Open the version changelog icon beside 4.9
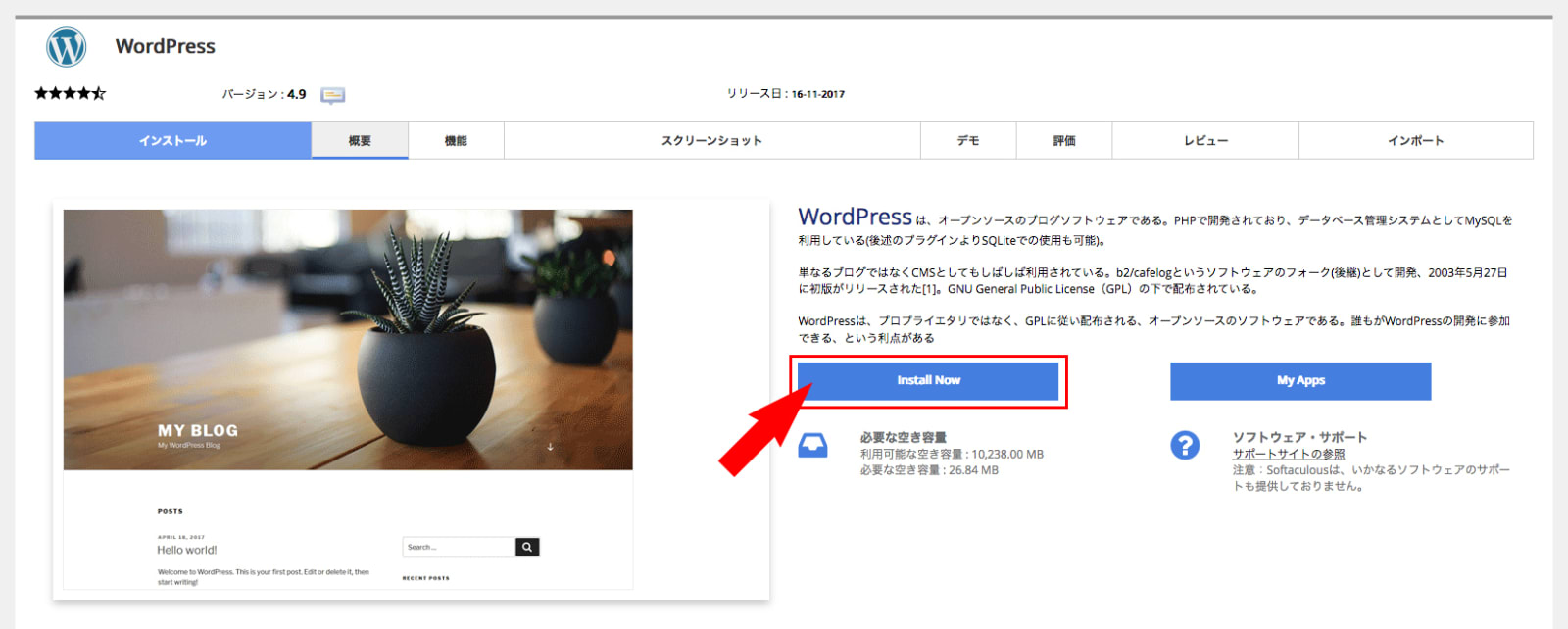The height and width of the screenshot is (629, 1568). pyautogui.click(x=333, y=95)
